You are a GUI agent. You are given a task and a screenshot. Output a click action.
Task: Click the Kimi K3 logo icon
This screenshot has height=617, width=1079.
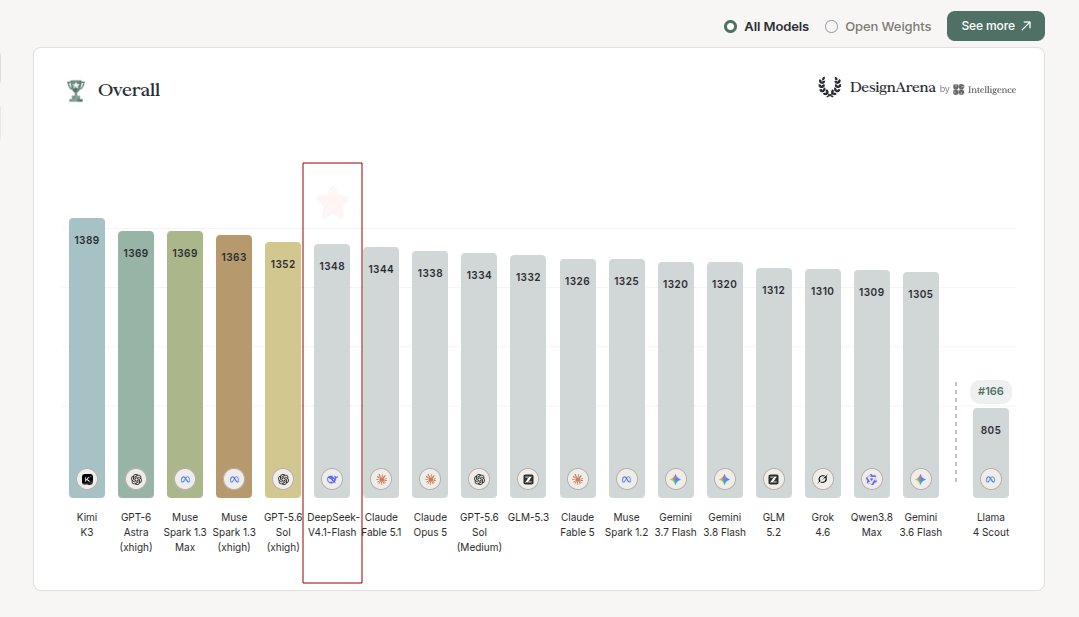[87, 479]
